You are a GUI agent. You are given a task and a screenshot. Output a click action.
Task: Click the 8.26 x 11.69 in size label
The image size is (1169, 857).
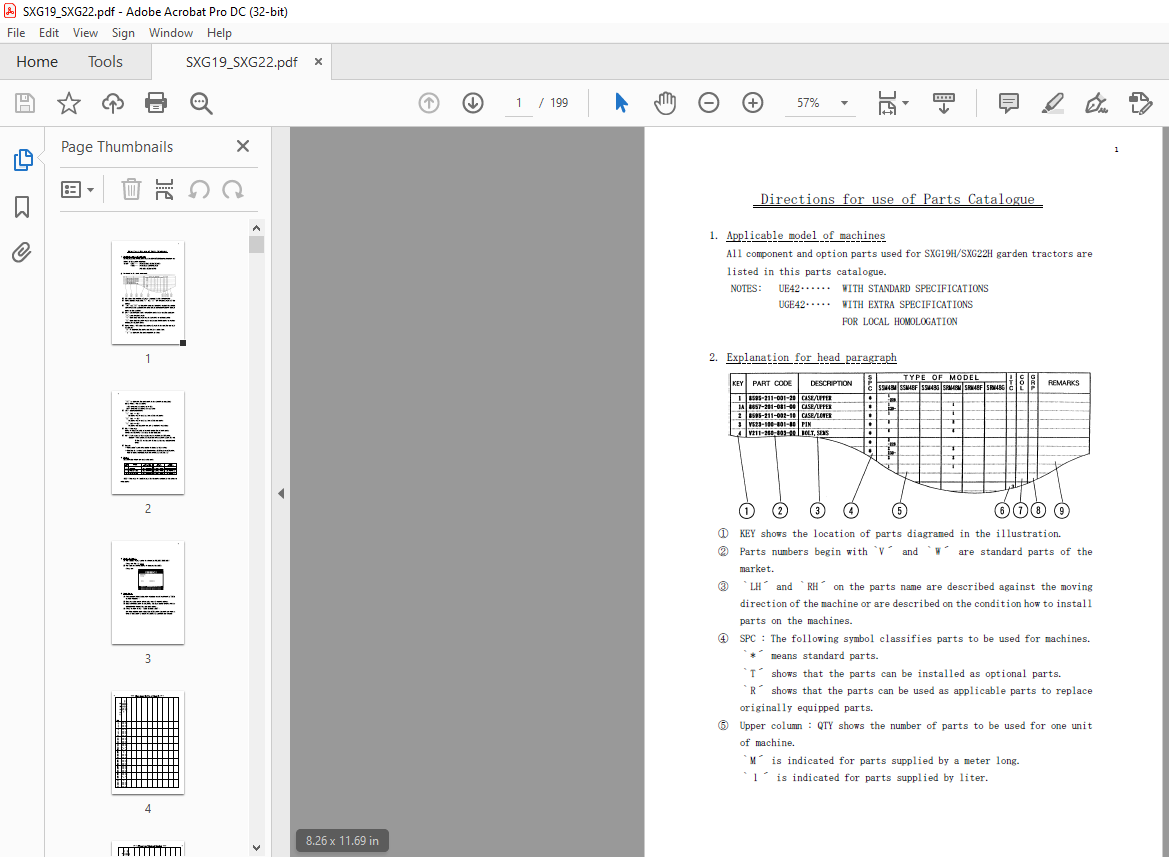342,841
